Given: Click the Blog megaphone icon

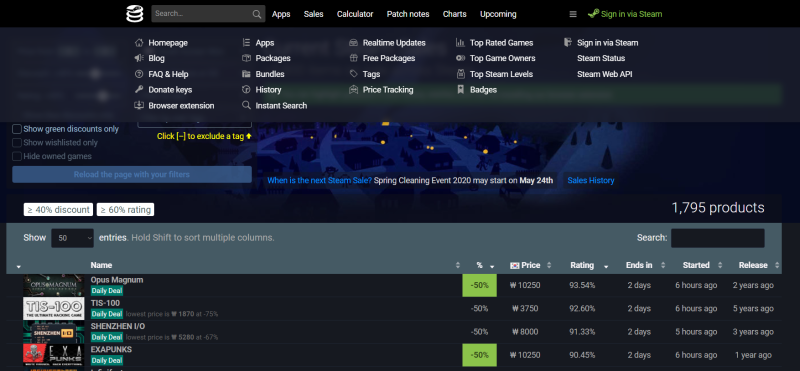Looking at the screenshot, I should 139,58.
